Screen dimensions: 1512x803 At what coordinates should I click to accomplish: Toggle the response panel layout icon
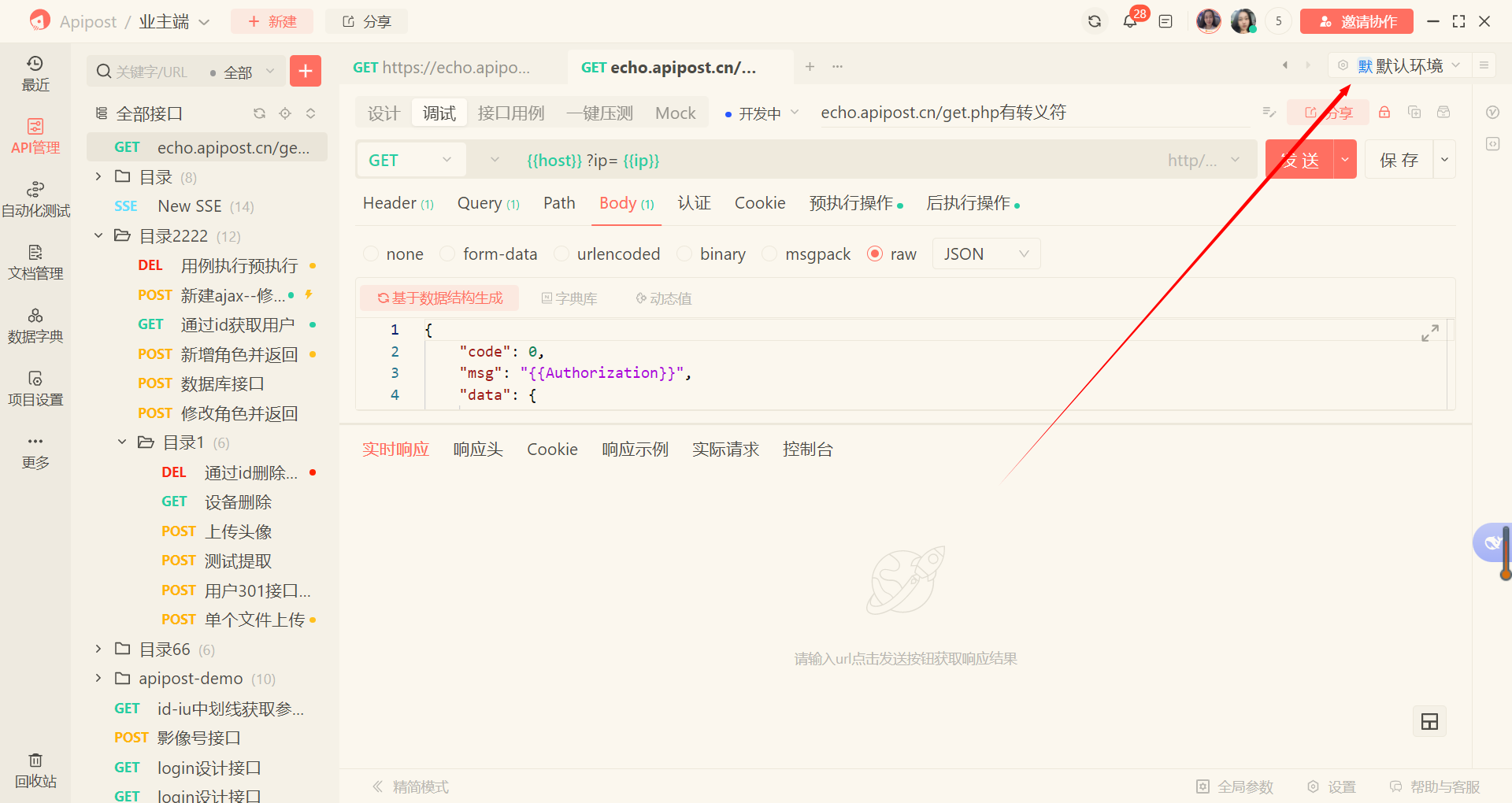[x=1429, y=721]
